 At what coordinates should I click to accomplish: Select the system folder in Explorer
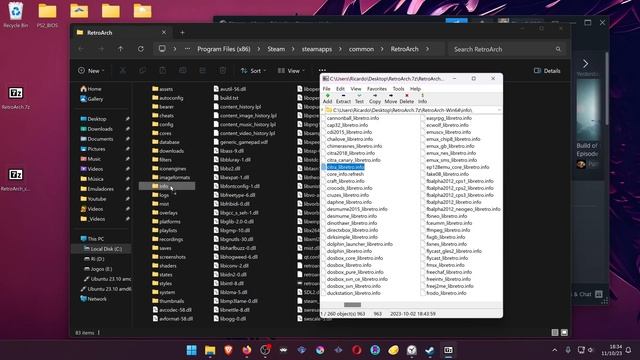[x=164, y=292]
